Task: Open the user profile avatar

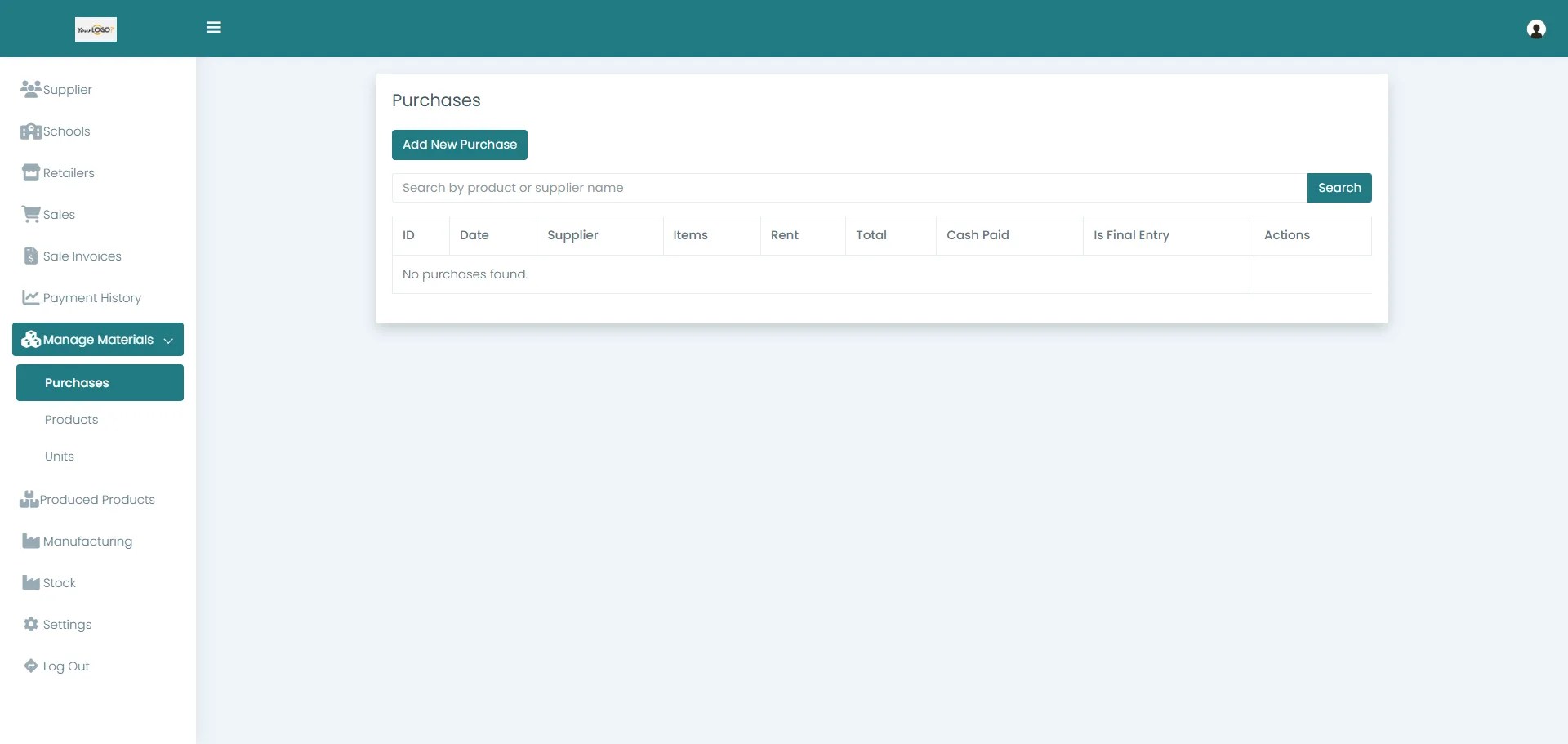Action: tap(1536, 29)
